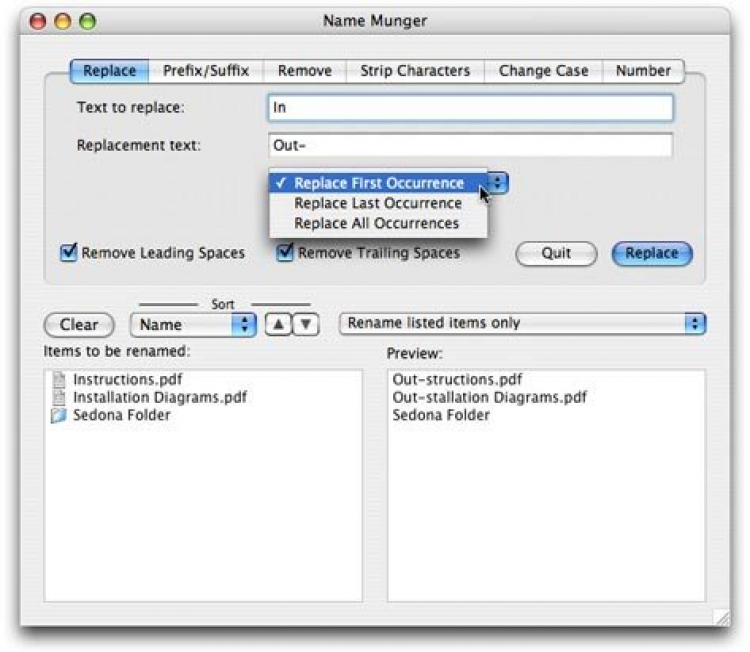Select Sedona Folder in items list
Image resolution: width=750 pixels, height=652 pixels.
tap(121, 415)
